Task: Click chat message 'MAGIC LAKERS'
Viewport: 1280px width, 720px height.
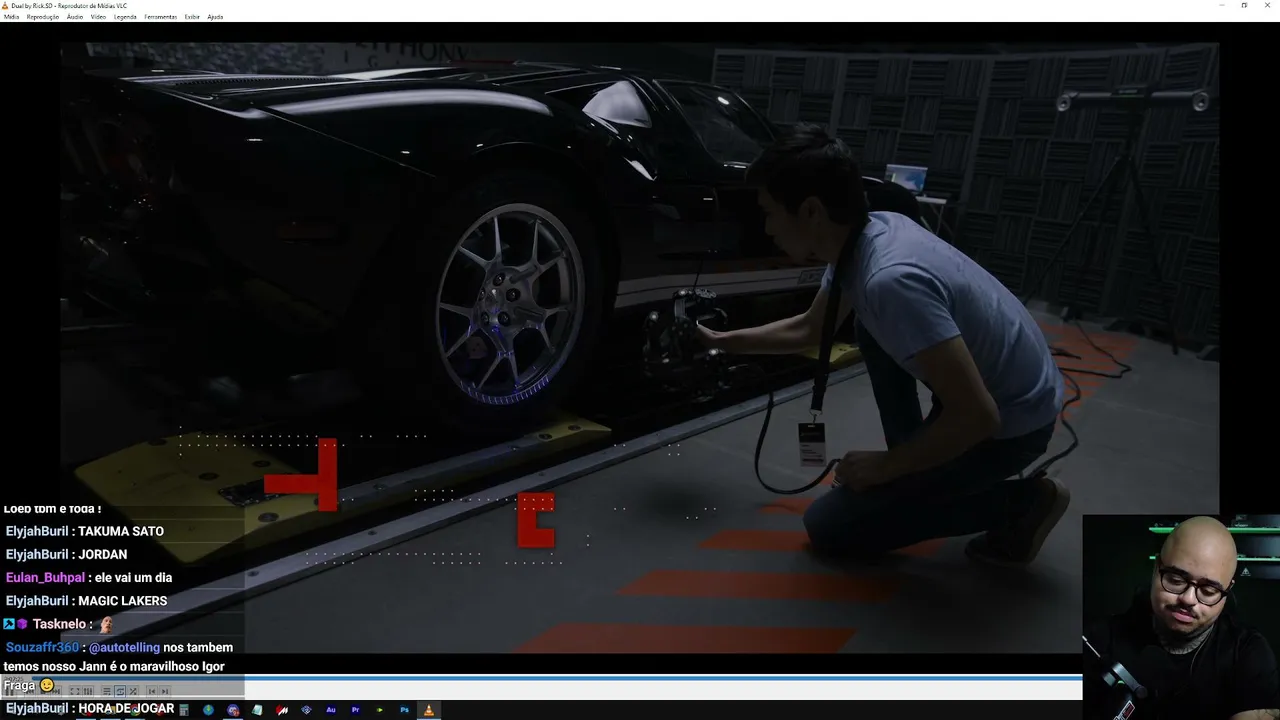Action: pyautogui.click(x=123, y=601)
